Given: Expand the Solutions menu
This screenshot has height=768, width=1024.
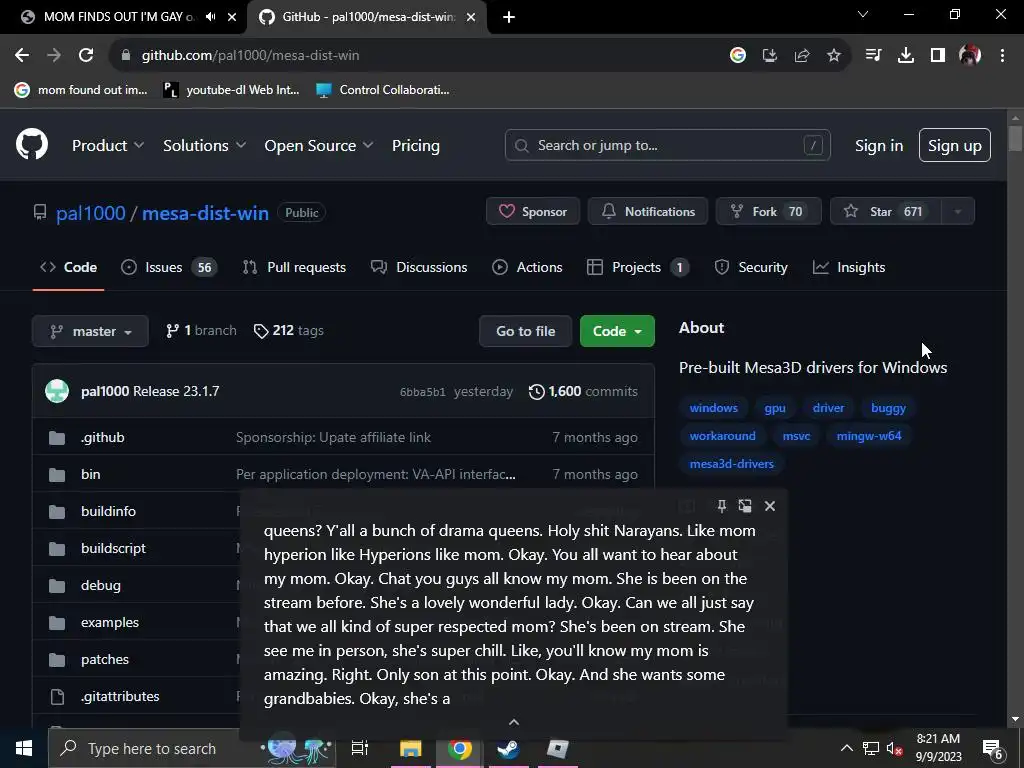Looking at the screenshot, I should click(204, 146).
